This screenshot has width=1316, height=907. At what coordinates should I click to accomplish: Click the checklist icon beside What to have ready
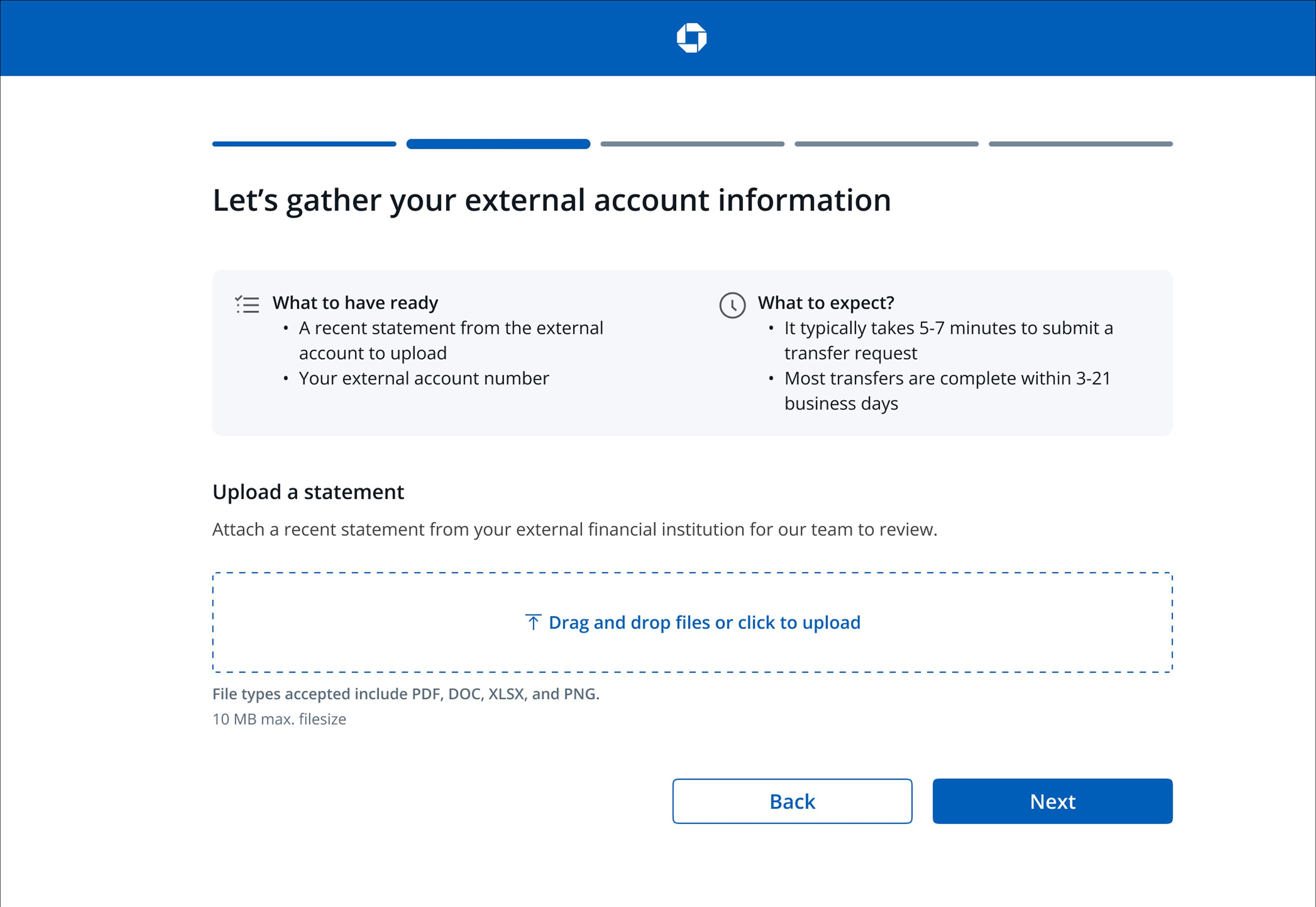247,304
